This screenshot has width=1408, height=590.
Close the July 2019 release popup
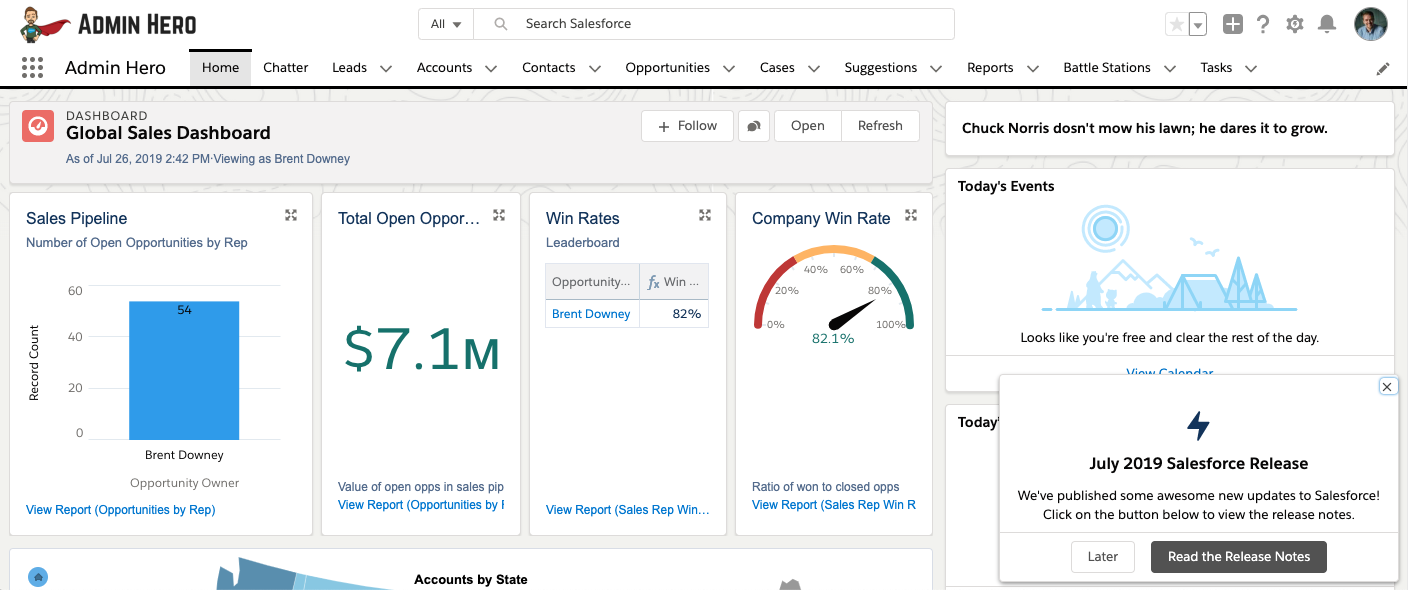(x=1386, y=387)
